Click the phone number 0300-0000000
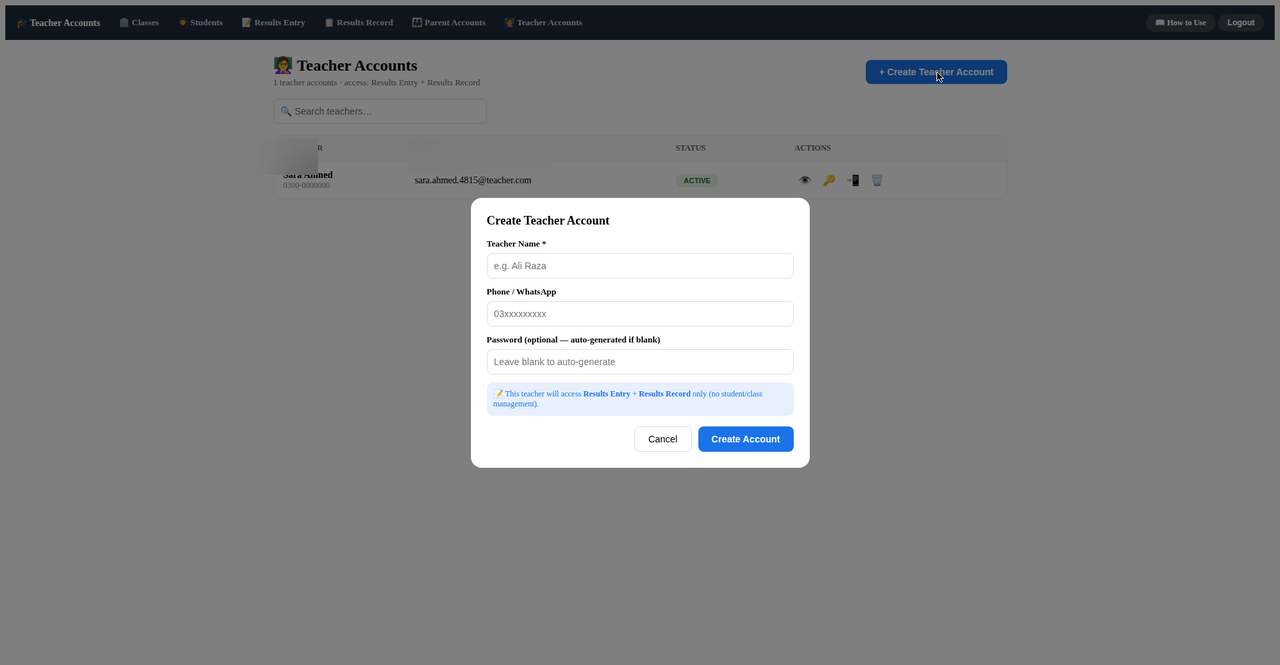The width and height of the screenshot is (1280, 665). (306, 186)
